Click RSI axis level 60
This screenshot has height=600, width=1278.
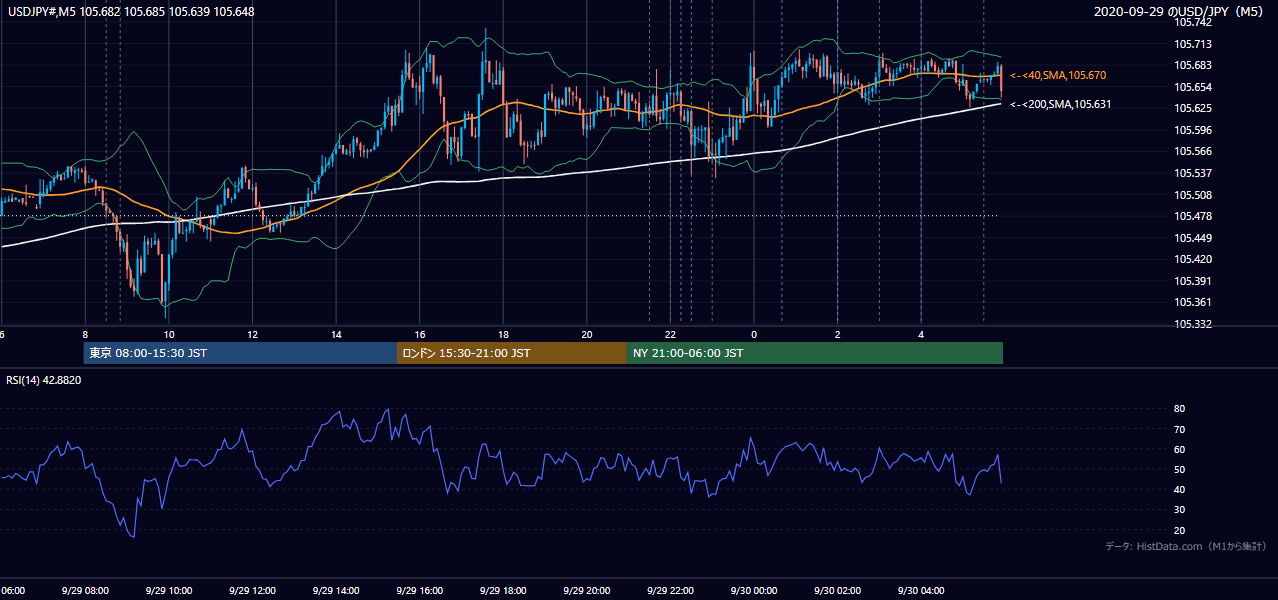pyautogui.click(x=1180, y=449)
